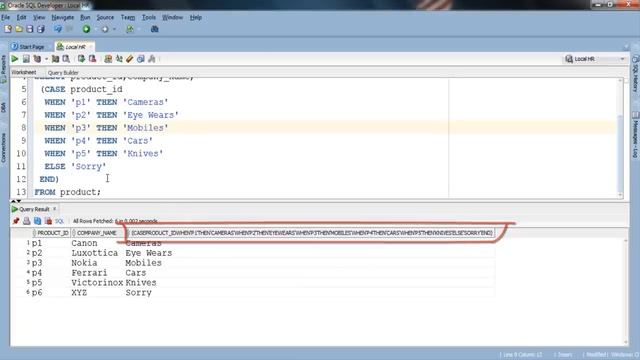Viewport: 640px width, 360px height.
Task: Place cursor on line 13 'FROM product;'
Action: pos(67,192)
